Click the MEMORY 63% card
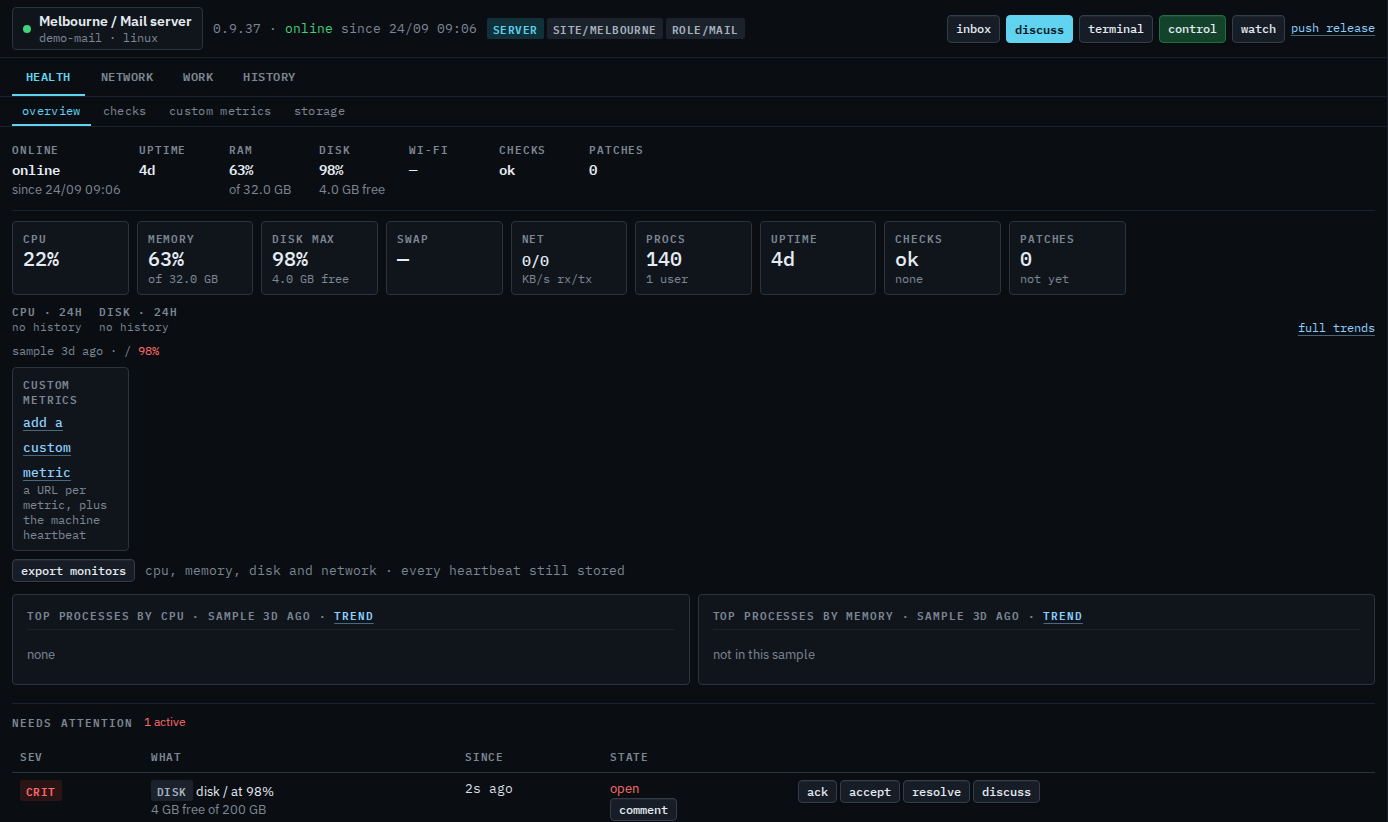Screen dimensions: 1388x822 pyautogui.click(x=195, y=258)
